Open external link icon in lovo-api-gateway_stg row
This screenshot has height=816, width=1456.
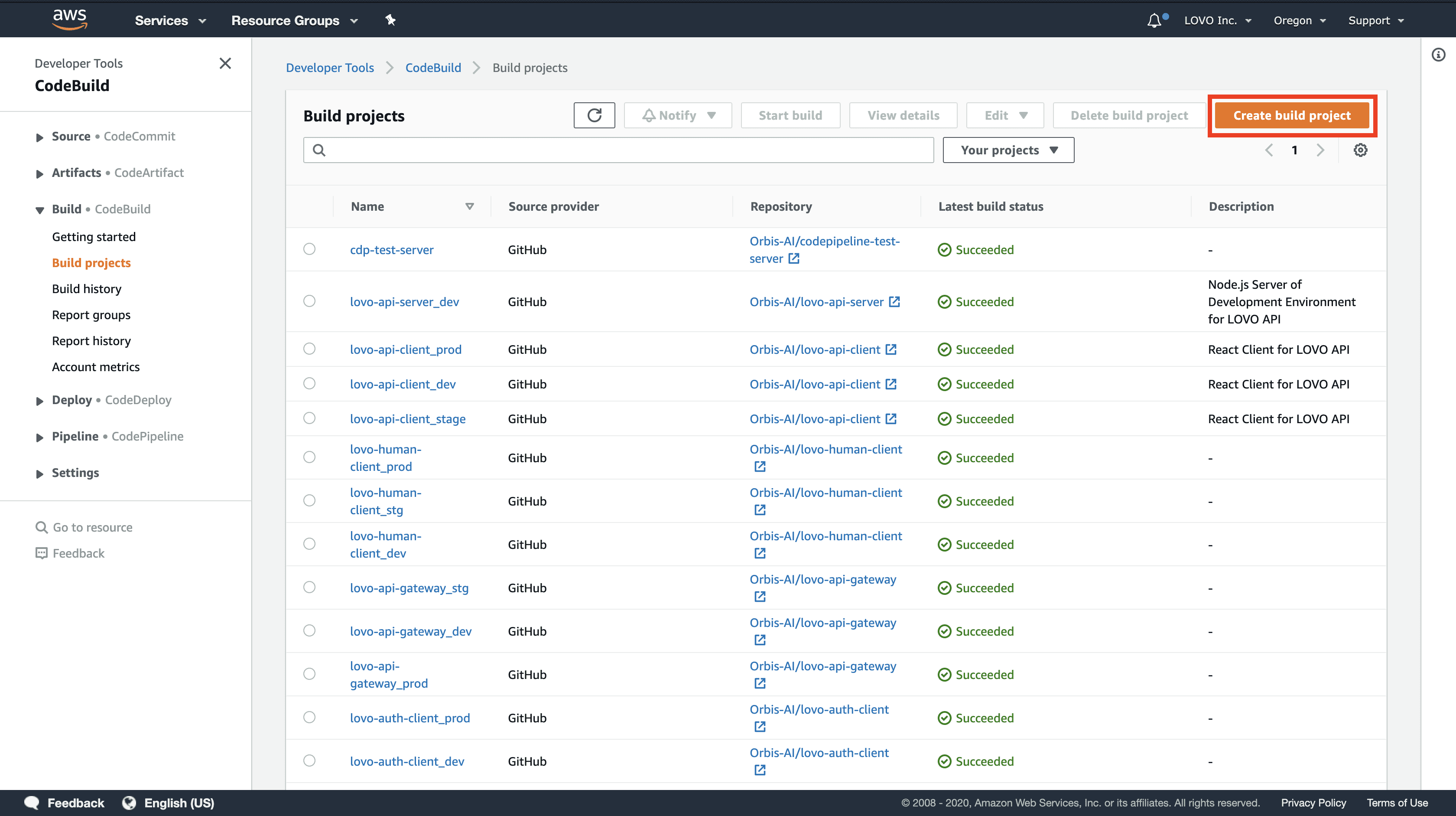pyautogui.click(x=760, y=597)
